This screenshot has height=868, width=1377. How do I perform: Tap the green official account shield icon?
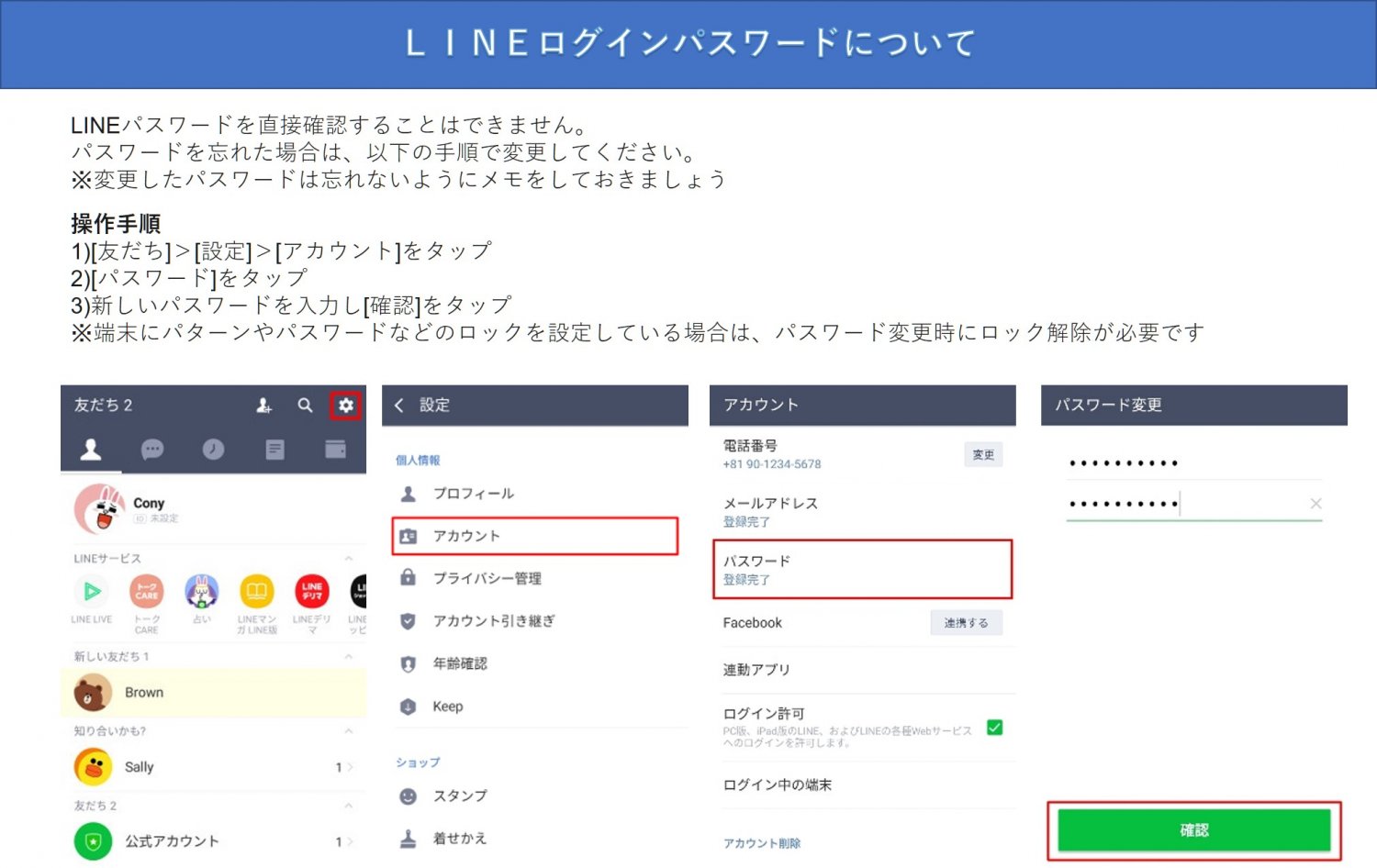click(93, 841)
